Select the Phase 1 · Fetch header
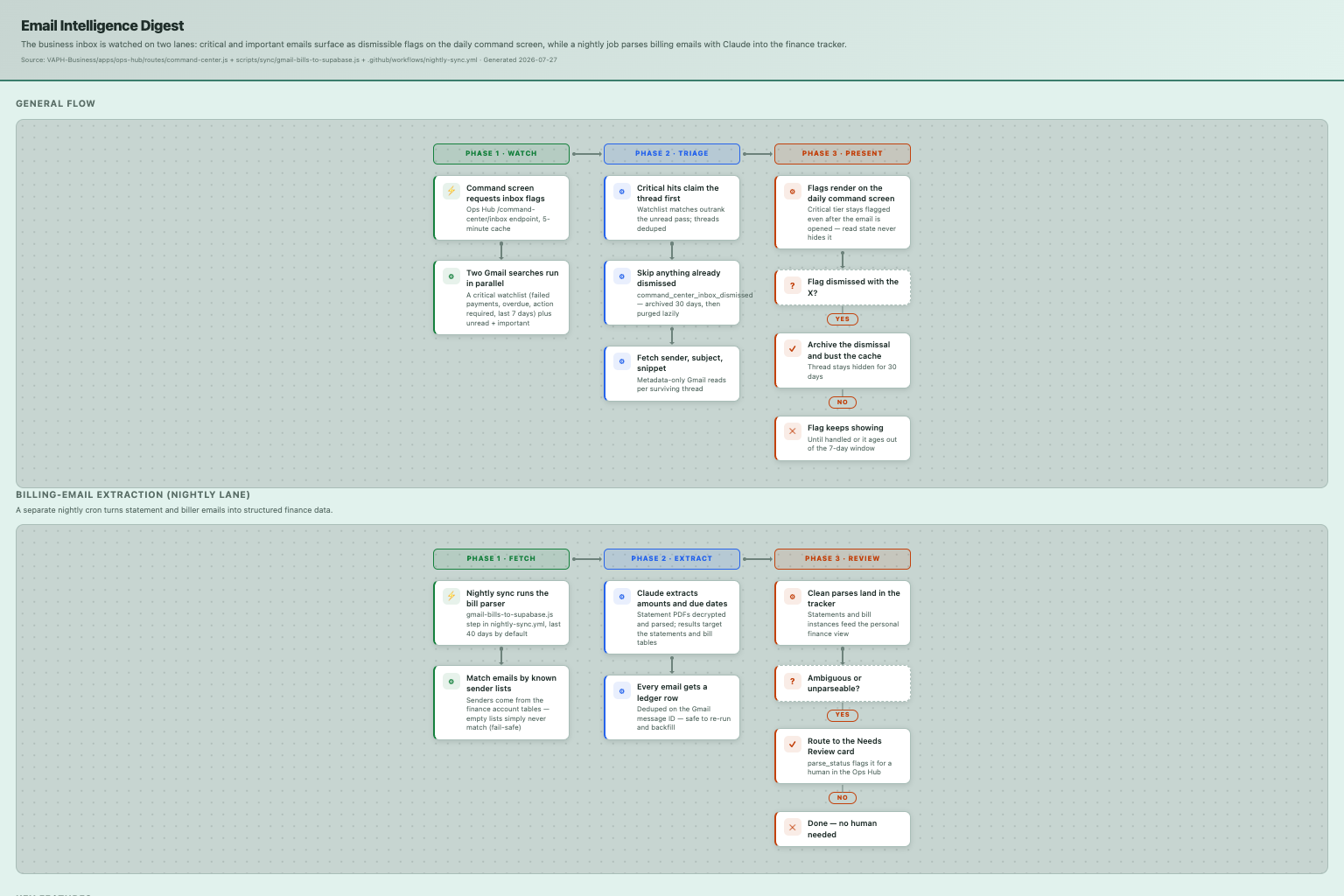1344x896 pixels. [501, 558]
